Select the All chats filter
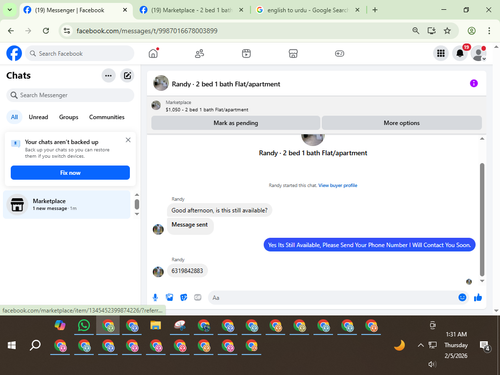Image resolution: width=500 pixels, height=375 pixels. click(14, 117)
